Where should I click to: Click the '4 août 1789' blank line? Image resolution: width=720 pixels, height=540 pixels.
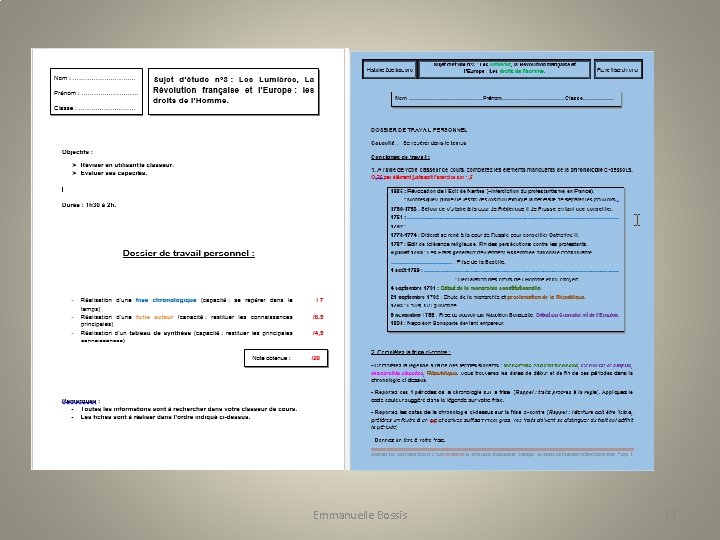pos(505,270)
